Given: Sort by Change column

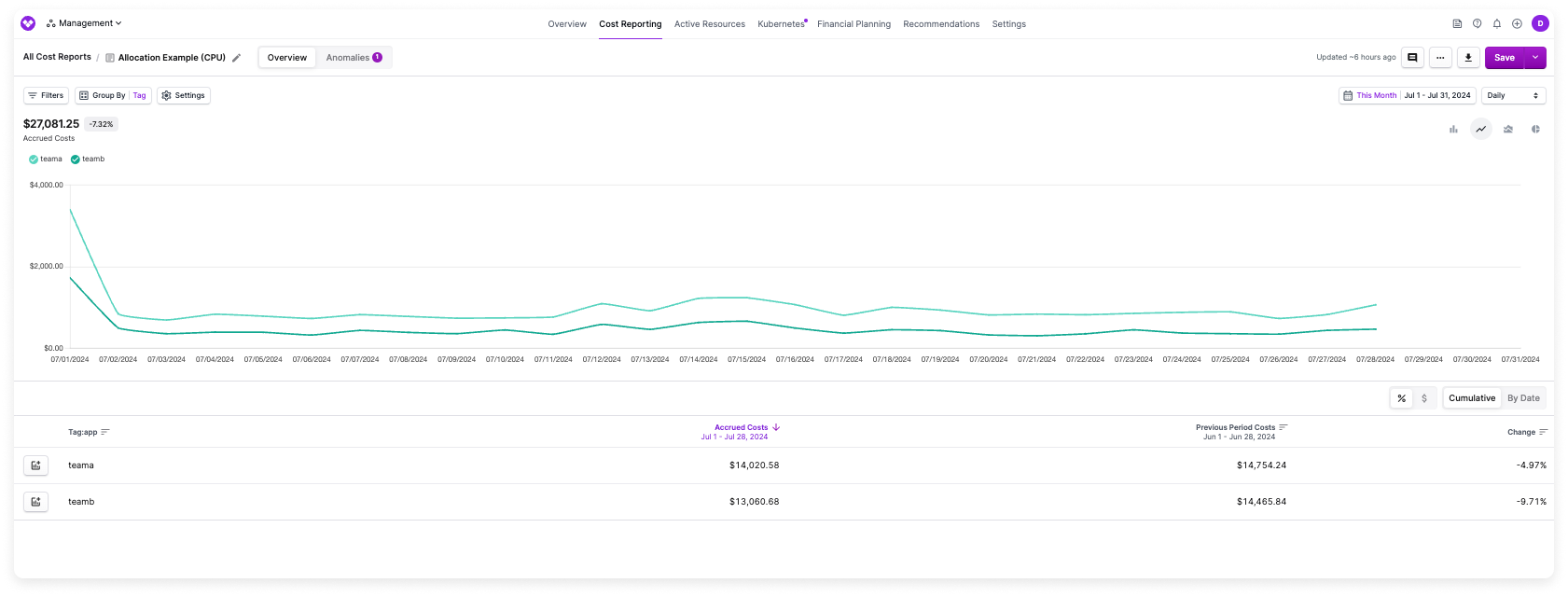Looking at the screenshot, I should coord(1527,432).
